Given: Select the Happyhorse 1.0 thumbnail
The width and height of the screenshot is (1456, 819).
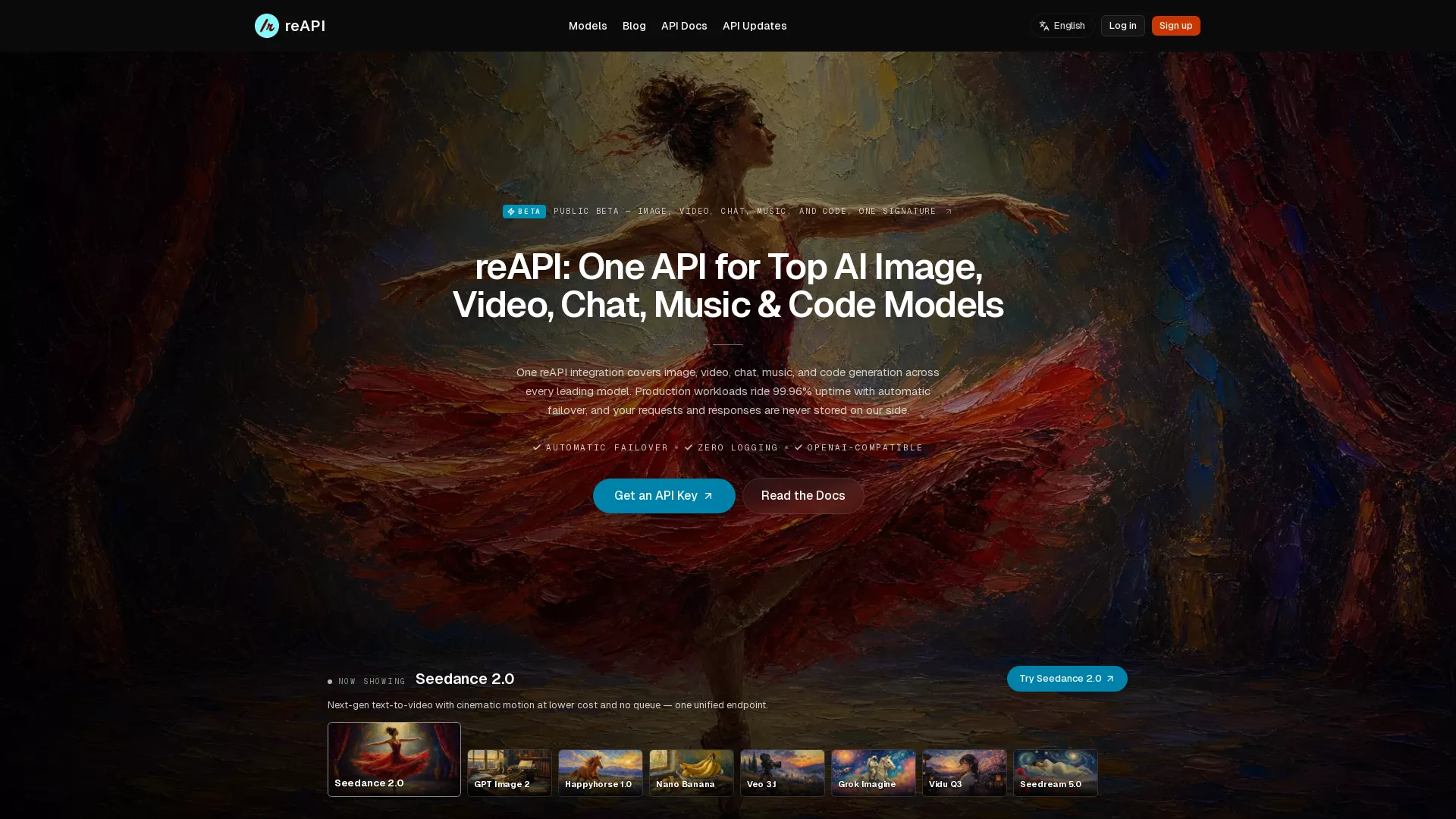Looking at the screenshot, I should click(x=601, y=773).
